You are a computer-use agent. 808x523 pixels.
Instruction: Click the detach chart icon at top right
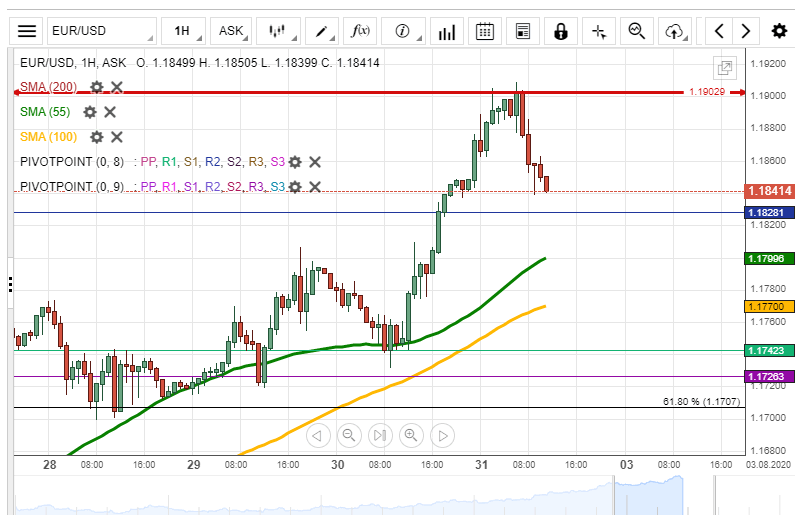[725, 68]
